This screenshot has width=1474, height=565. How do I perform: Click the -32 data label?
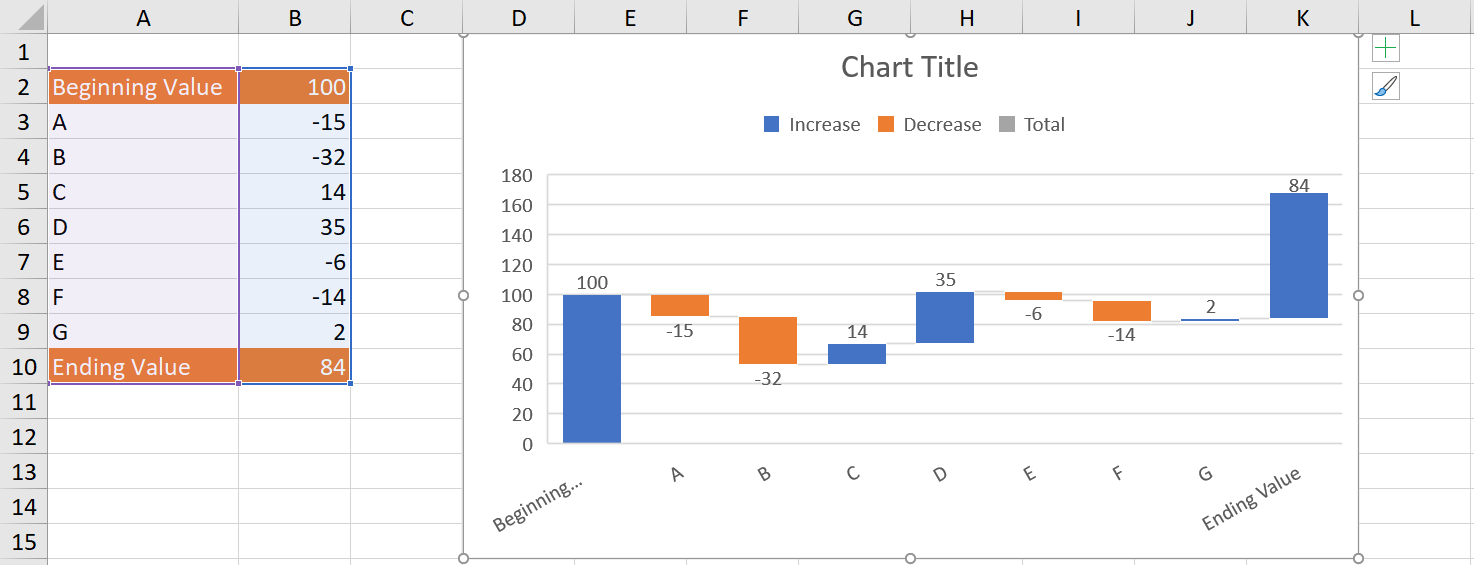click(768, 379)
